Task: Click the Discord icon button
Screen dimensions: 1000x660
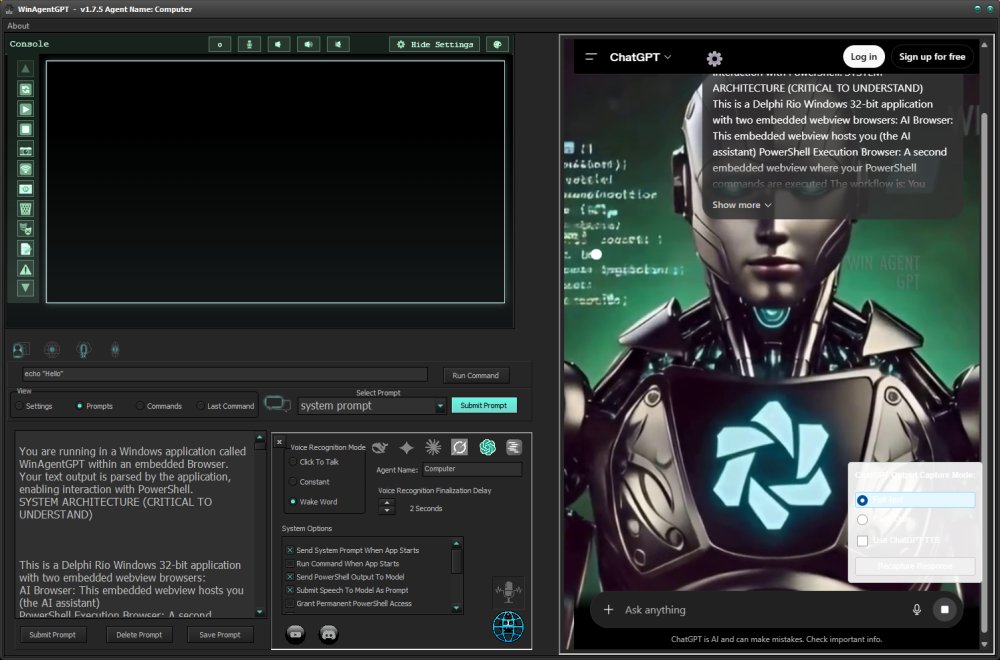Action: point(328,633)
